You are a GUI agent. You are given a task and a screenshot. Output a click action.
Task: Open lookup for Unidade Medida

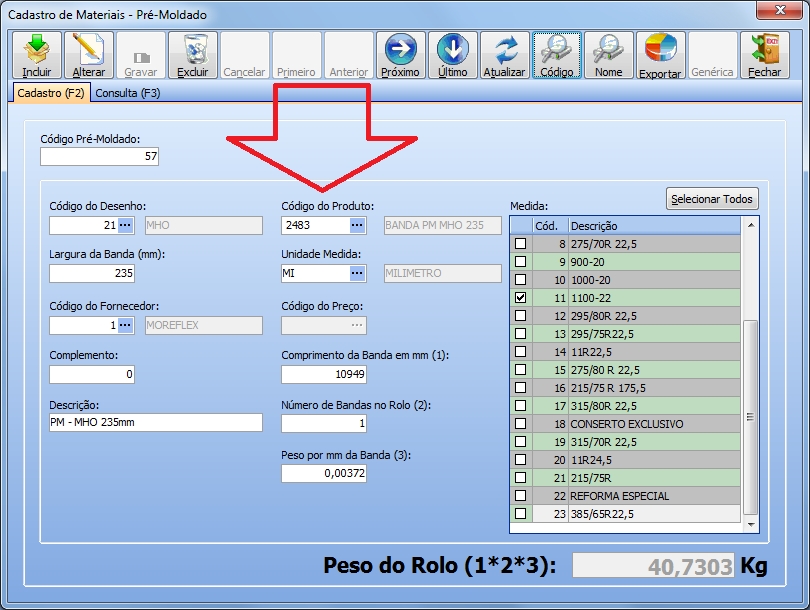pos(358,273)
